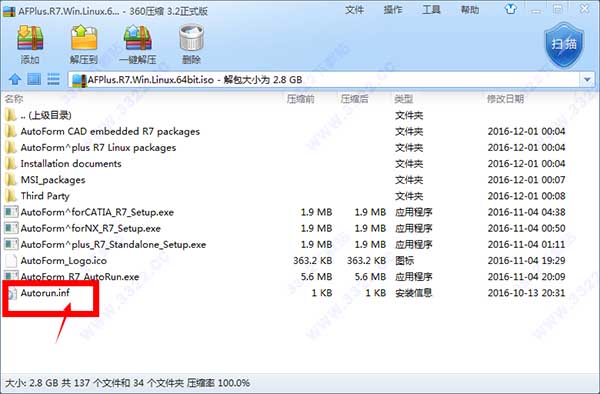Select the AutoForm_Logo.ico file
The height and width of the screenshot is (394, 600).
[x=300, y=260]
